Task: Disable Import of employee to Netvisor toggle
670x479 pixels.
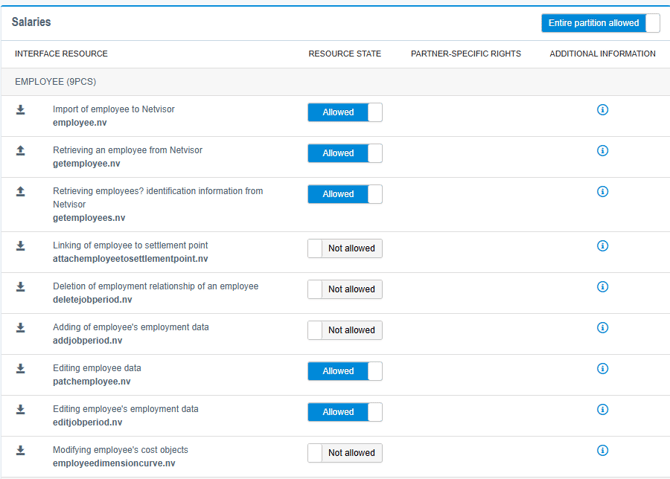Action: coord(345,112)
